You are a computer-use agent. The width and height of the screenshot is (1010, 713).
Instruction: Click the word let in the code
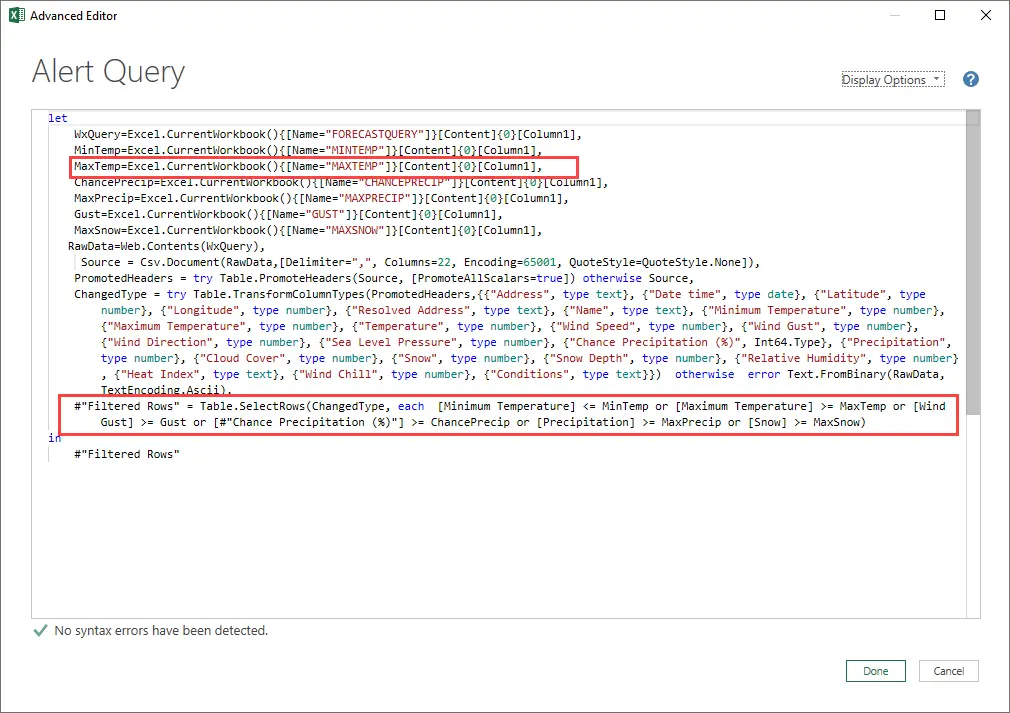click(57, 117)
